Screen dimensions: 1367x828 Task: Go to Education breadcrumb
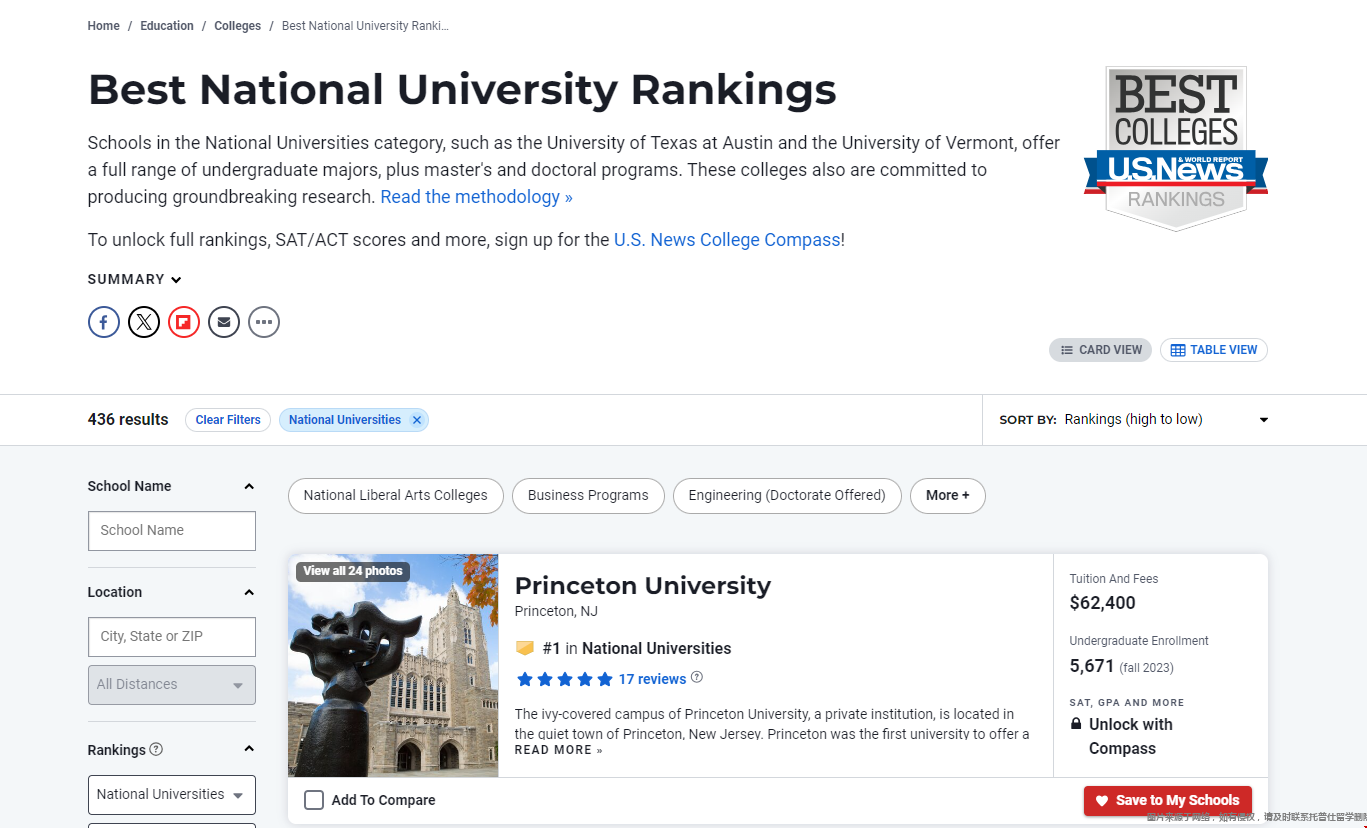[167, 26]
